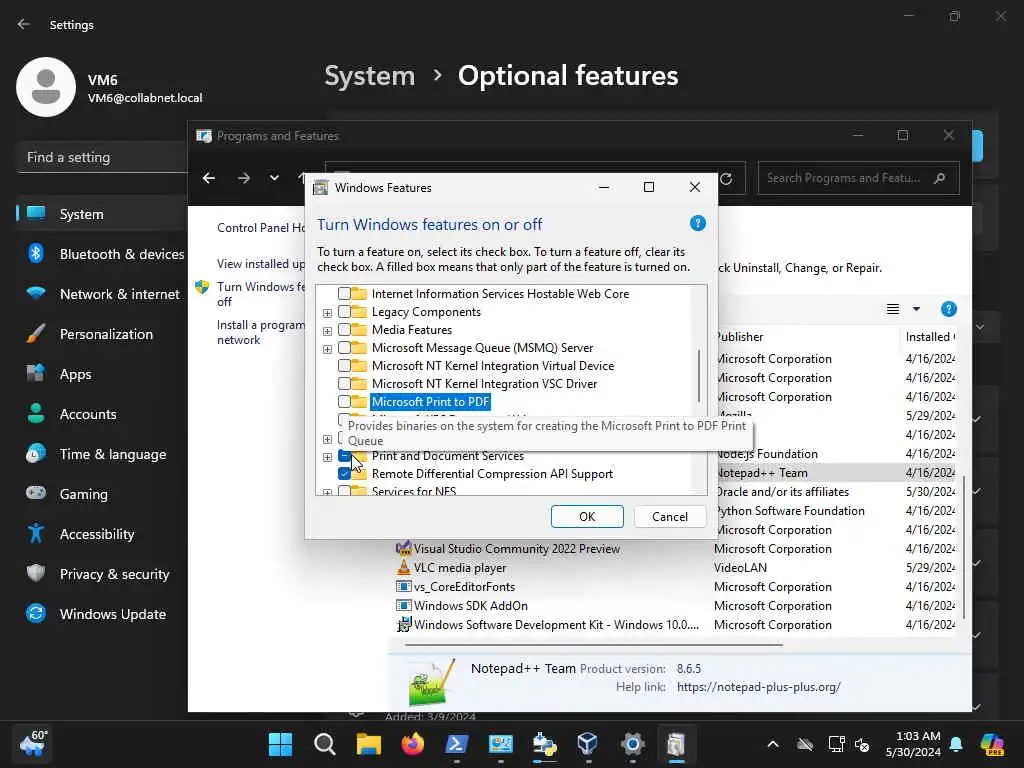This screenshot has width=1024, height=768.
Task: Check Microsoft NT Kernel Integration Virtual Device
Action: pos(344,366)
